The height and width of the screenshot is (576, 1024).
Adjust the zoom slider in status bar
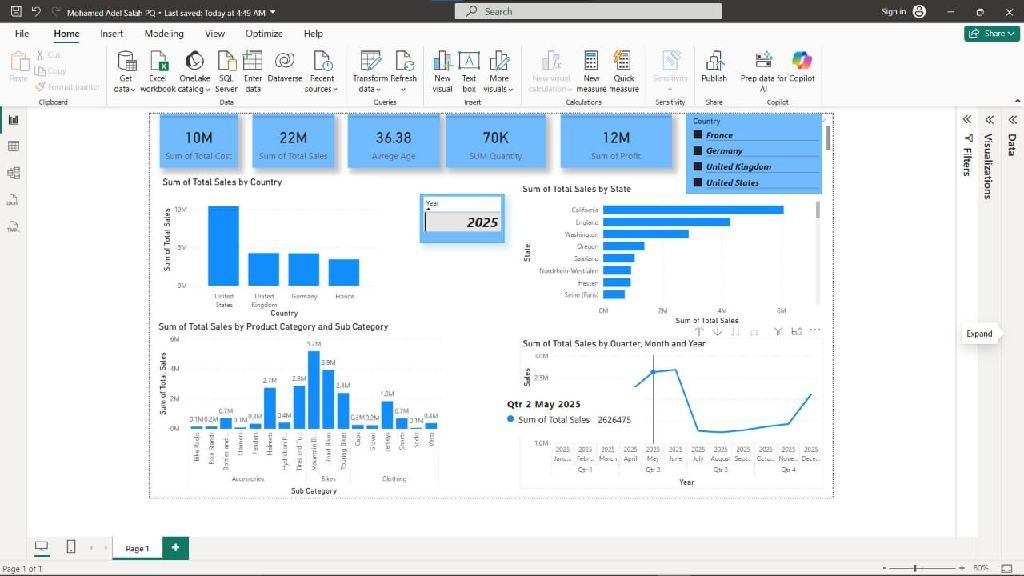pyautogui.click(x=916, y=568)
